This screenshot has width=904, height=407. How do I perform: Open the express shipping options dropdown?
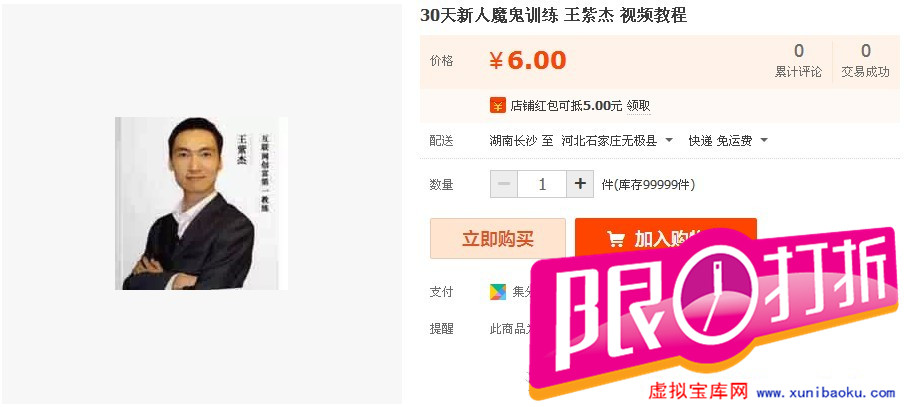tap(764, 141)
